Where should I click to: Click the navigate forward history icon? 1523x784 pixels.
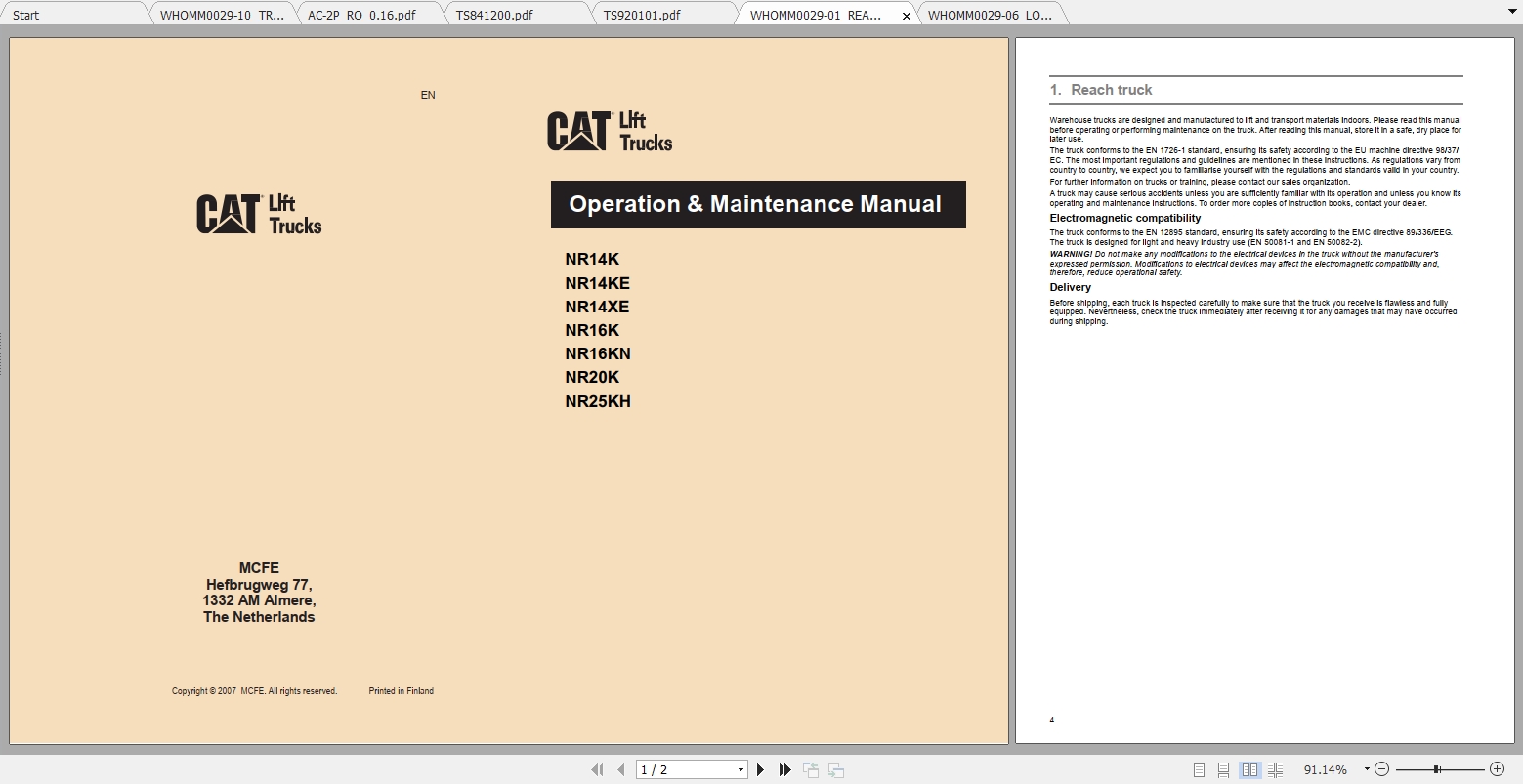pyautogui.click(x=835, y=769)
